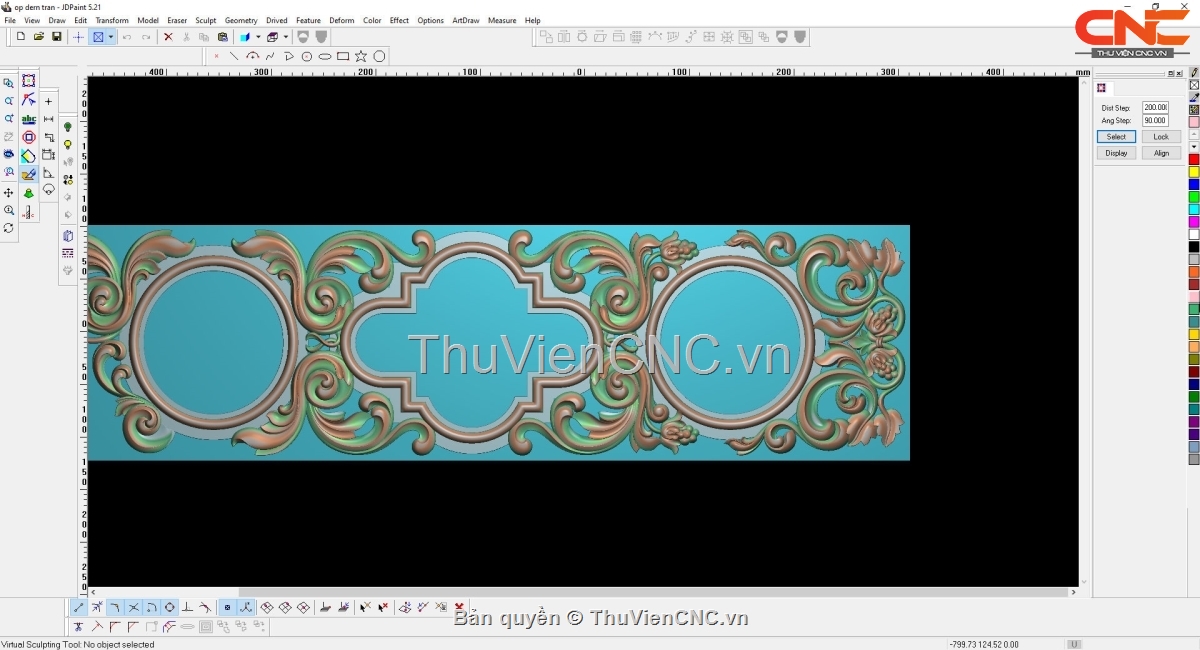Click the star shape drawing tool
This screenshot has height=650, width=1200.
tap(361, 57)
